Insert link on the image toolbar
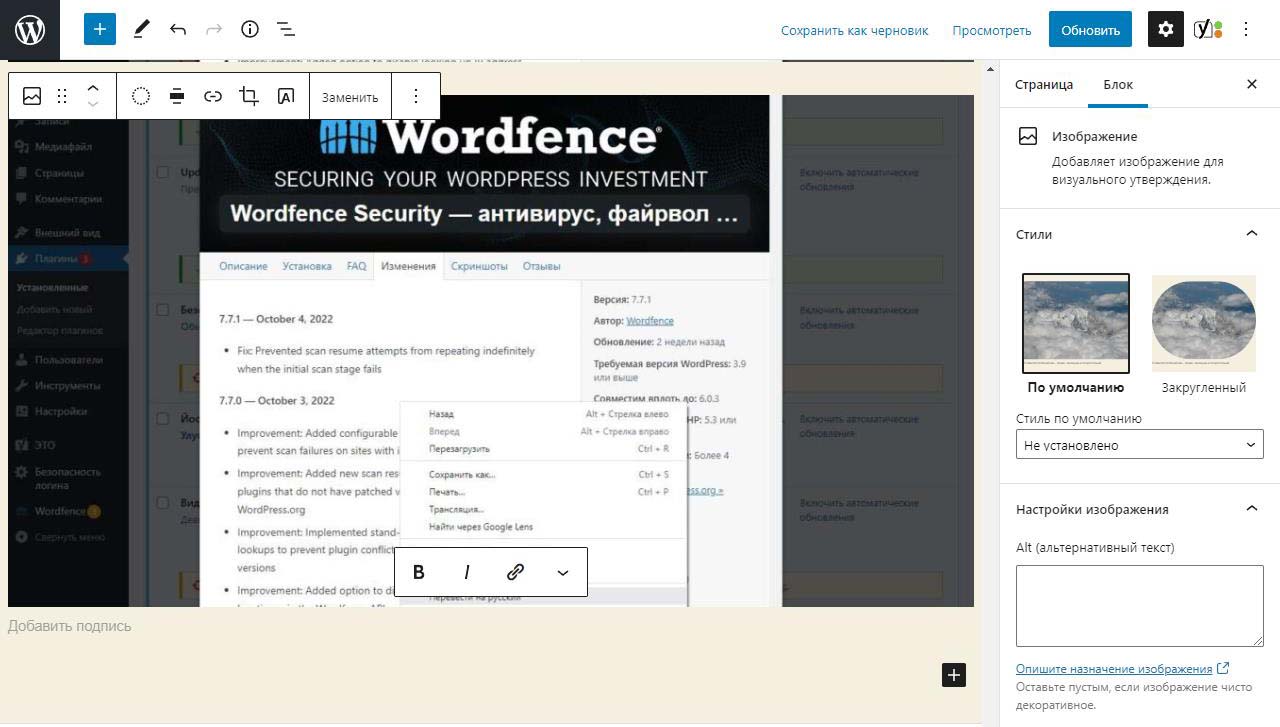 (x=213, y=96)
